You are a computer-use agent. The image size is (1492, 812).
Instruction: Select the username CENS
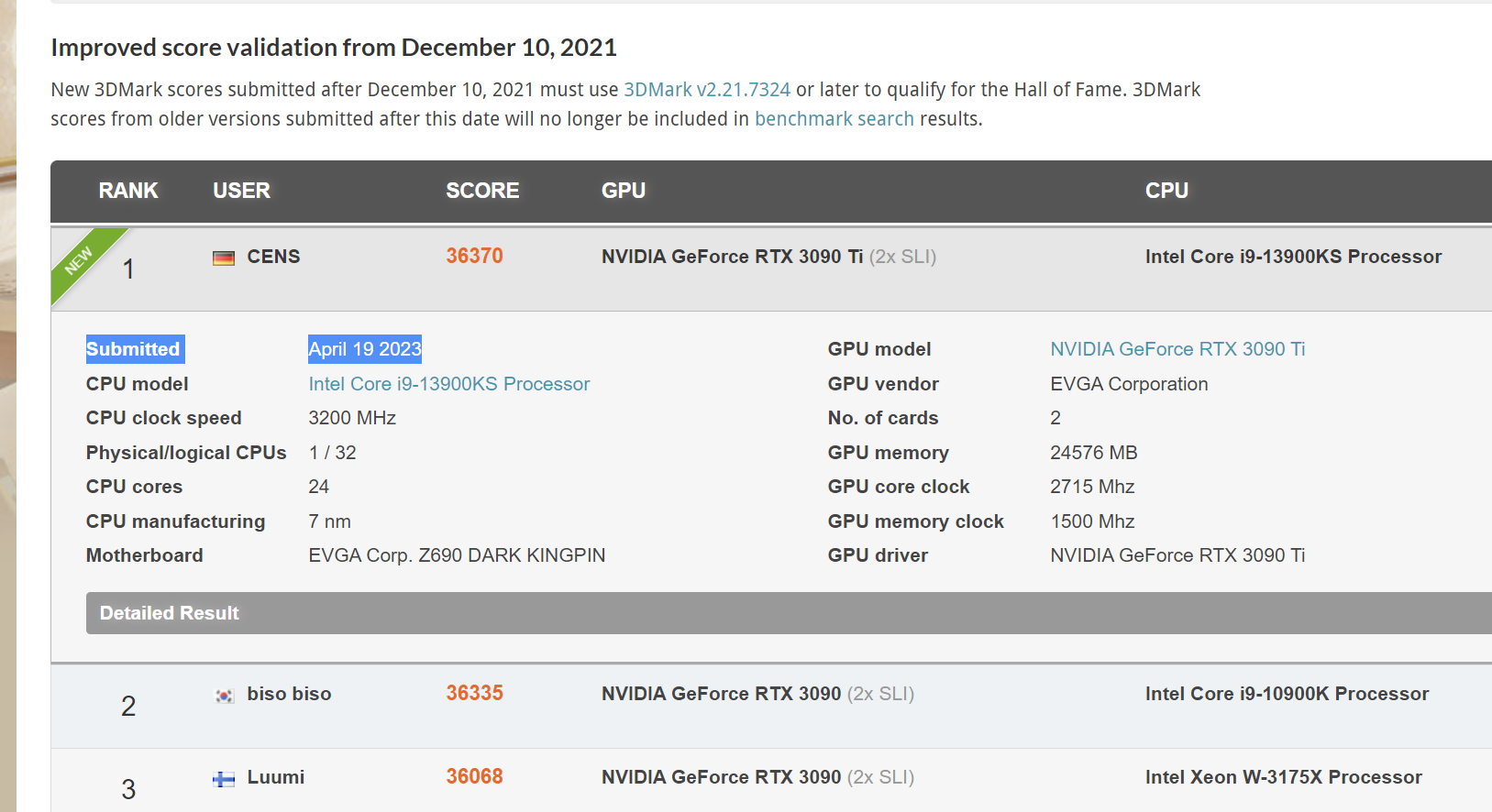[x=272, y=257]
